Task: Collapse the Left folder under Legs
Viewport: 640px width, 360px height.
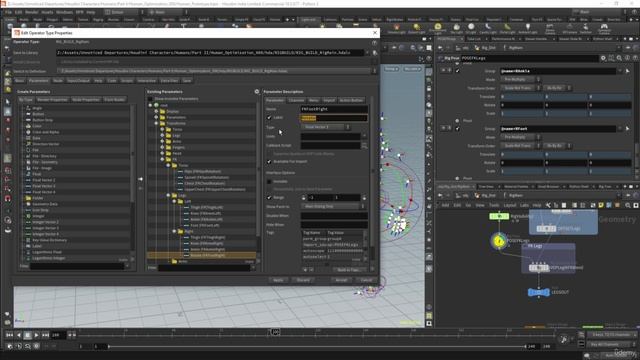Action: (174, 202)
